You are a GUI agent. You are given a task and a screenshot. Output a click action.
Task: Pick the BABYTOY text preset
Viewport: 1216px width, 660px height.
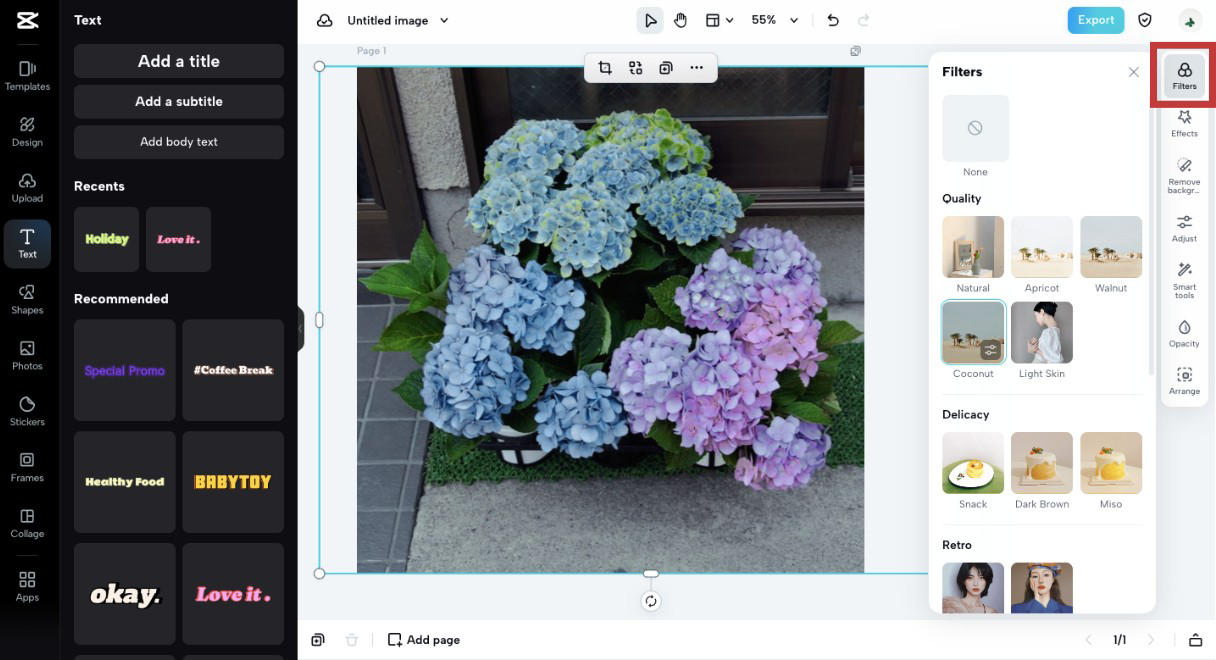[233, 482]
